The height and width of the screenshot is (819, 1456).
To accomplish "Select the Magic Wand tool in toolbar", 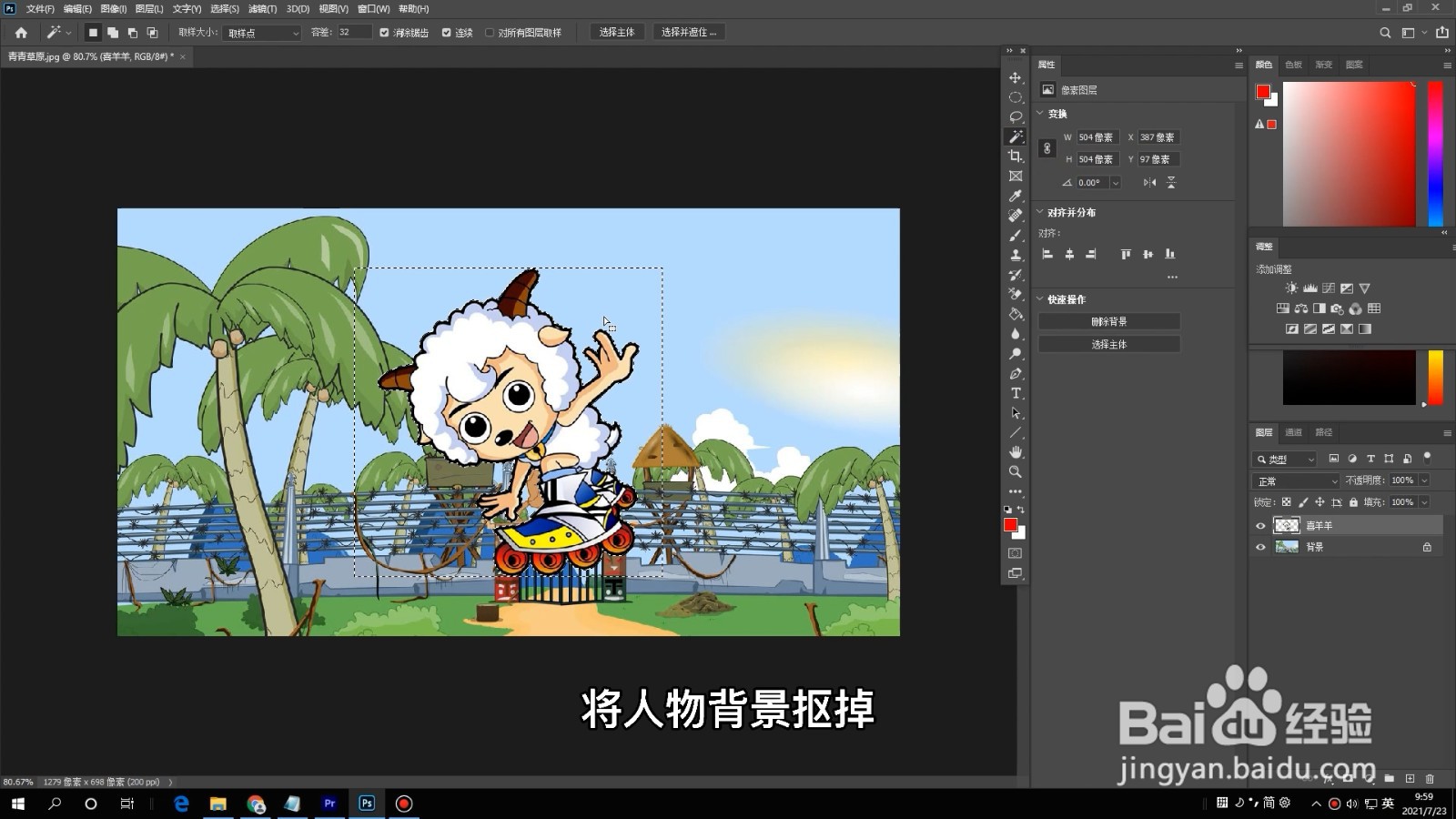I will [1016, 136].
